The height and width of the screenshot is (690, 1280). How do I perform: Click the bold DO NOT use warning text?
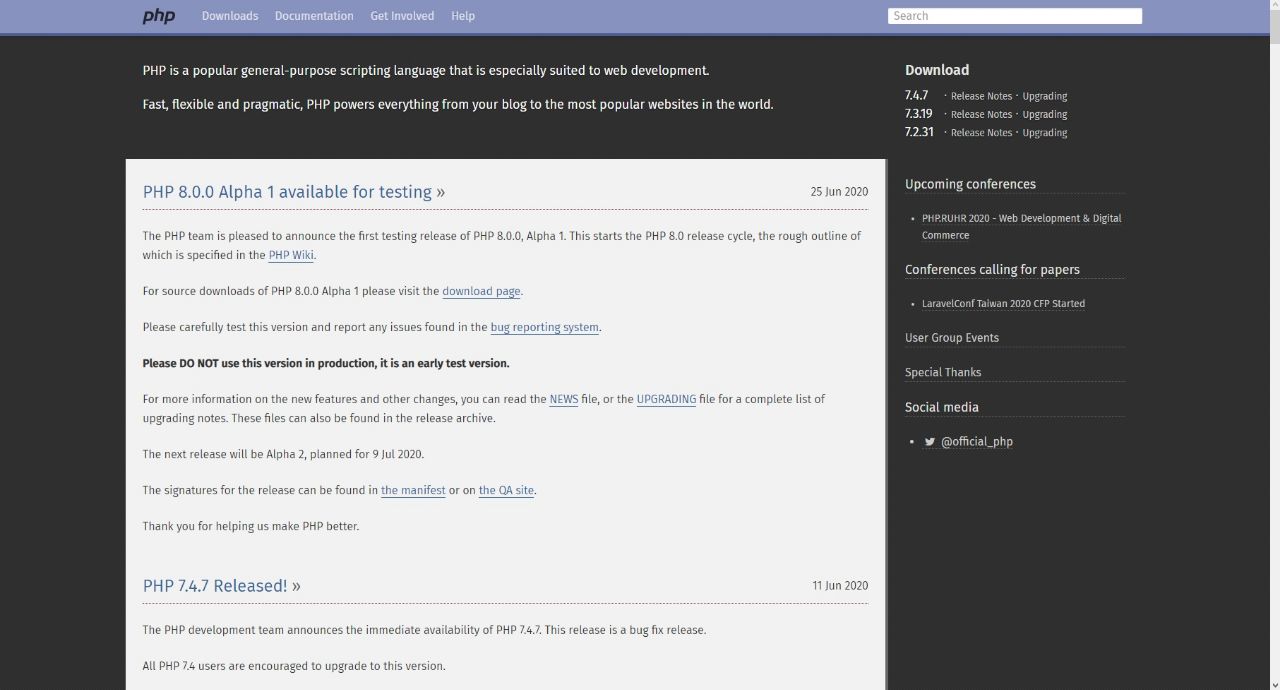326,363
